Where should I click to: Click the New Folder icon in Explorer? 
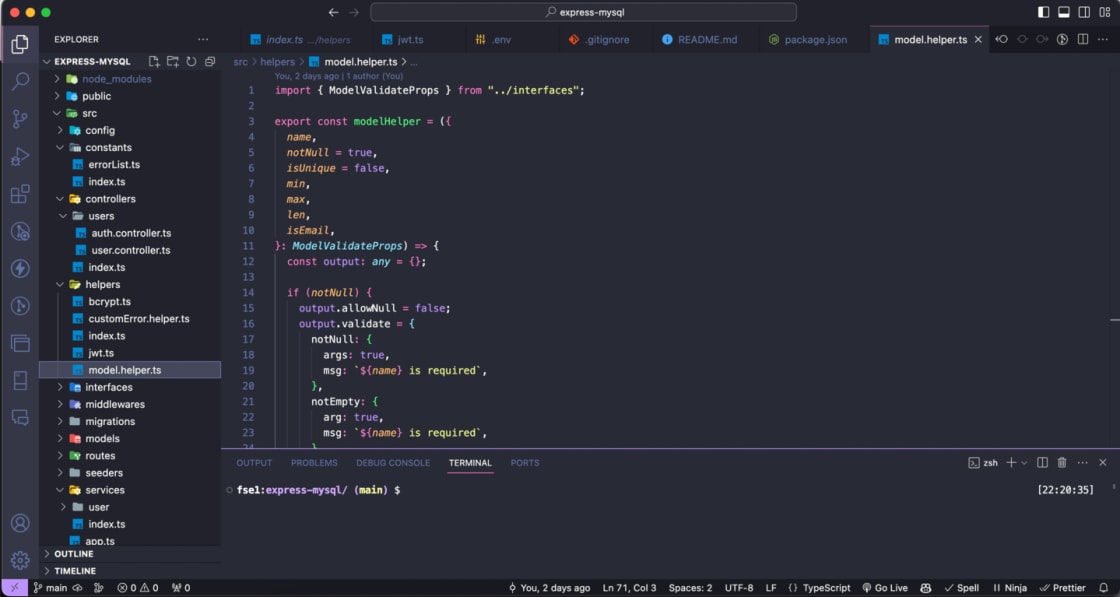(172, 61)
